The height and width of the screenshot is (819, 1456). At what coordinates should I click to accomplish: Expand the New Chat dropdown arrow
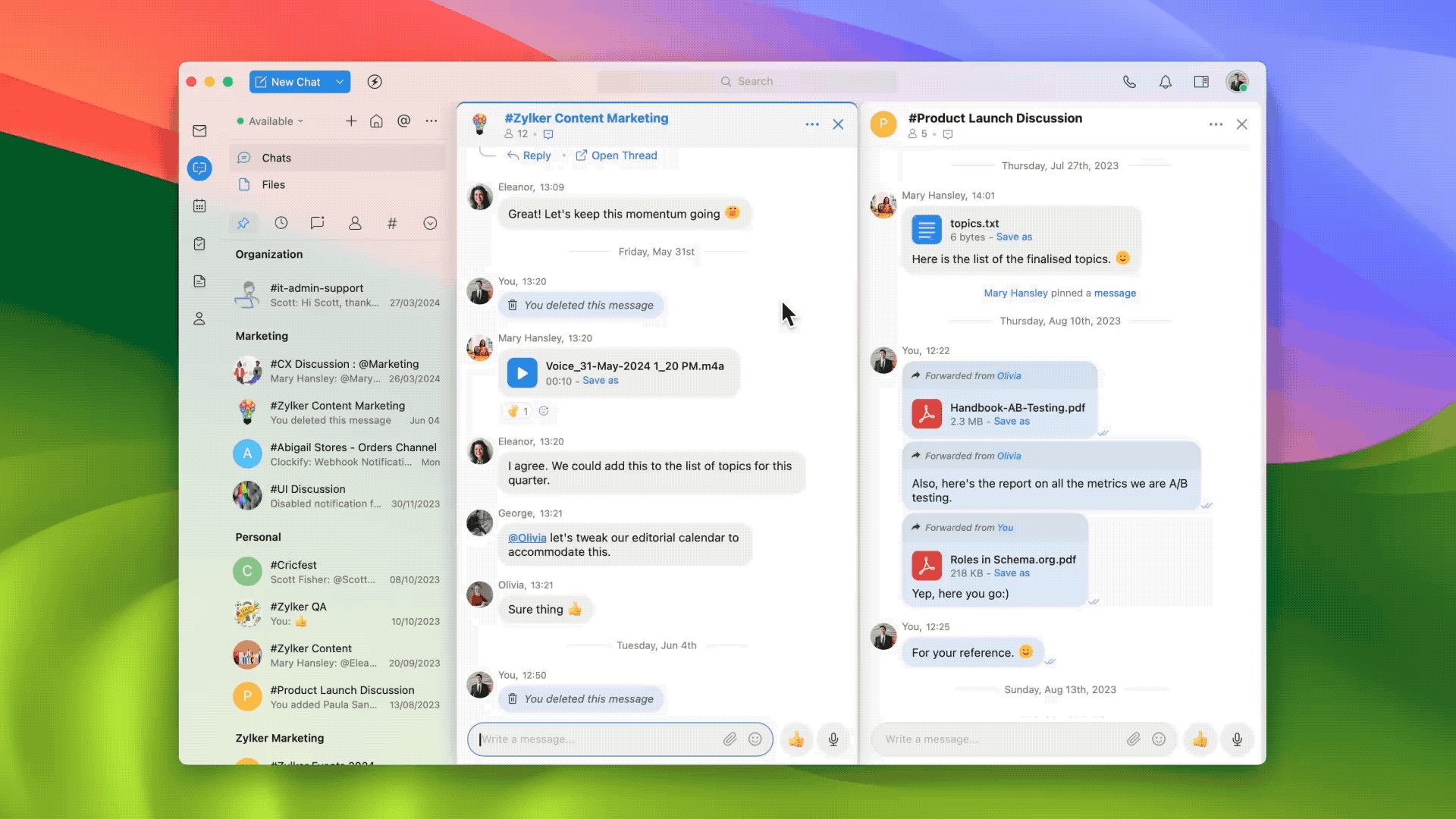tap(340, 82)
